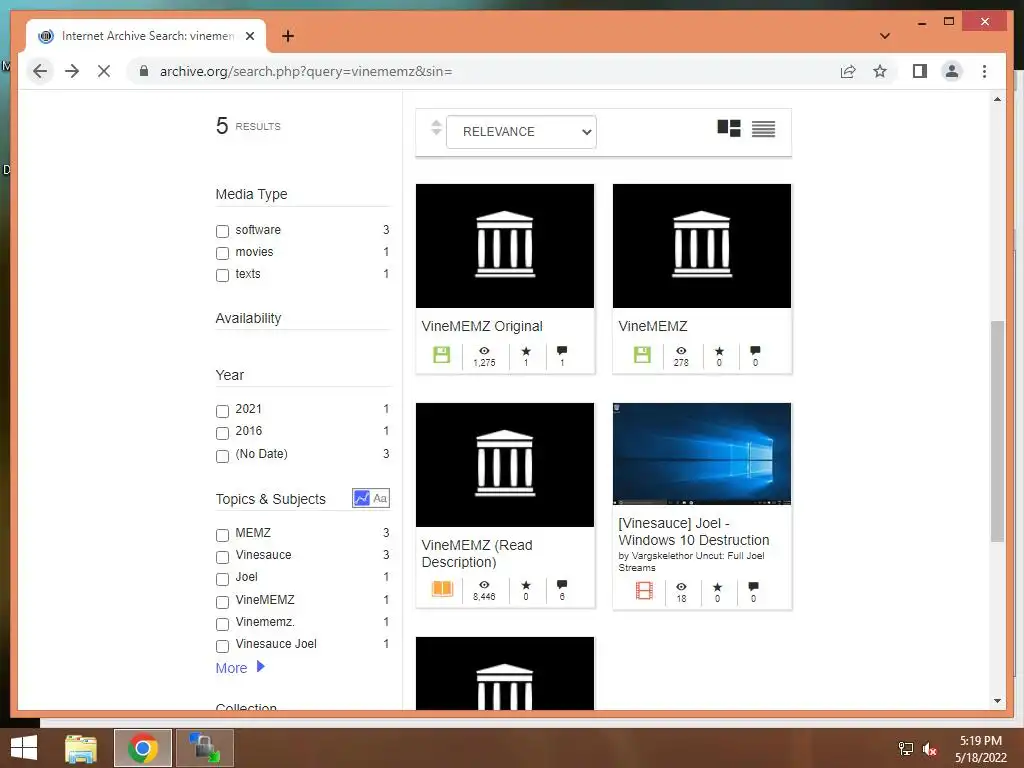Click views eye icon on VineMEMZ Original
The image size is (1024, 768).
pos(484,351)
